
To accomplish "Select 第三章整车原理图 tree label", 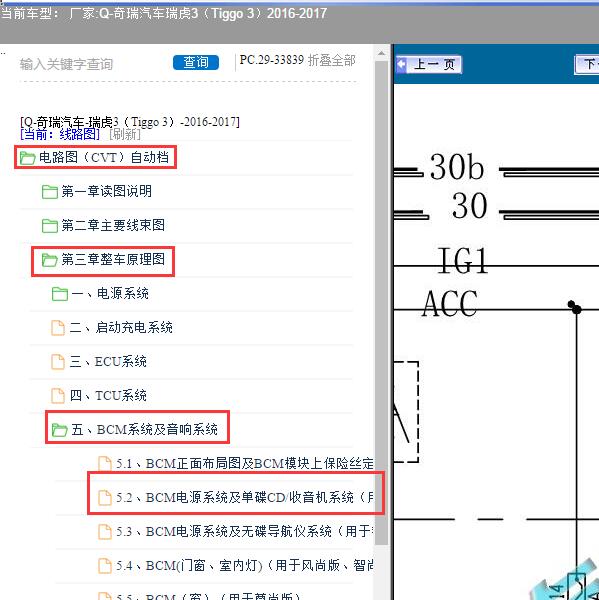I will (113, 259).
